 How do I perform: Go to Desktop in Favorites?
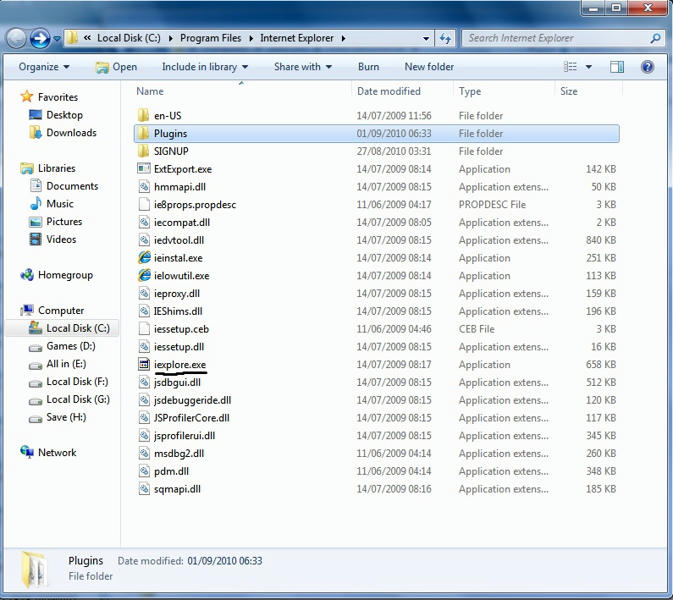(64, 115)
